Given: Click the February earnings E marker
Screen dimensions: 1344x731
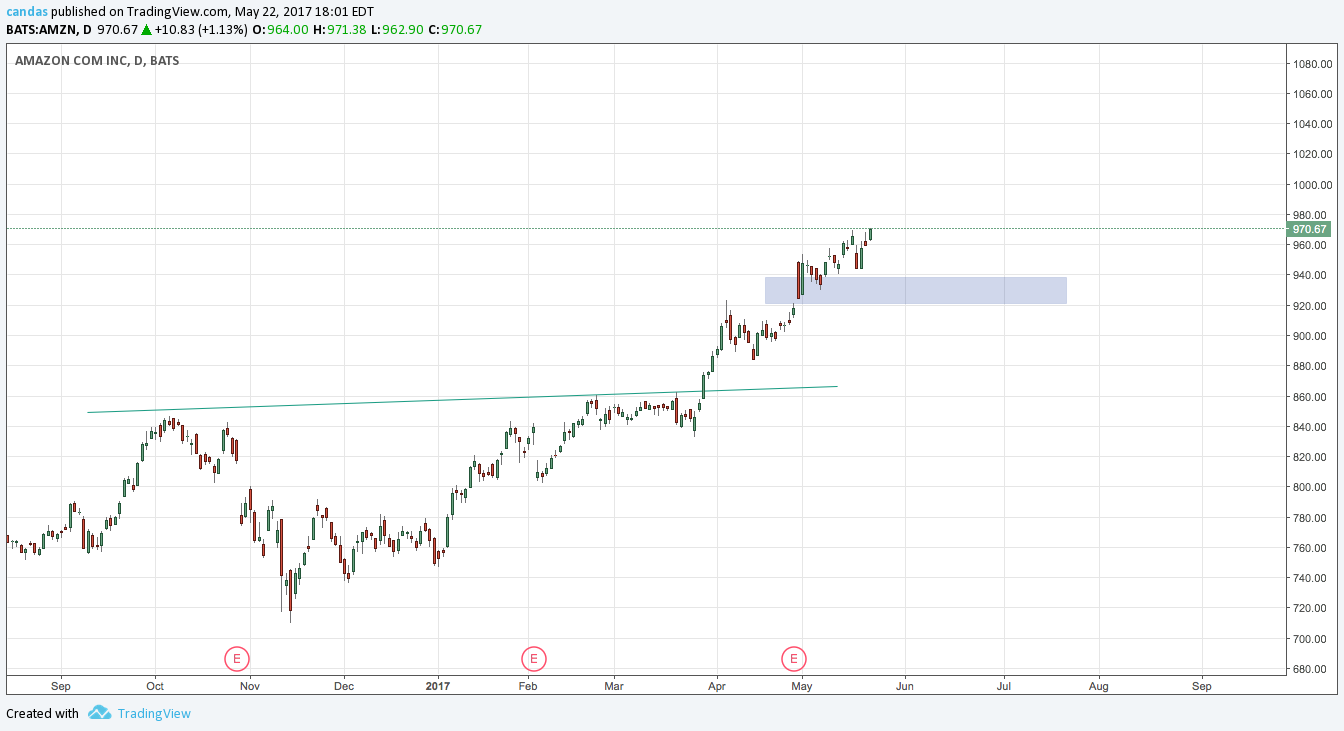Looking at the screenshot, I should pyautogui.click(x=534, y=658).
